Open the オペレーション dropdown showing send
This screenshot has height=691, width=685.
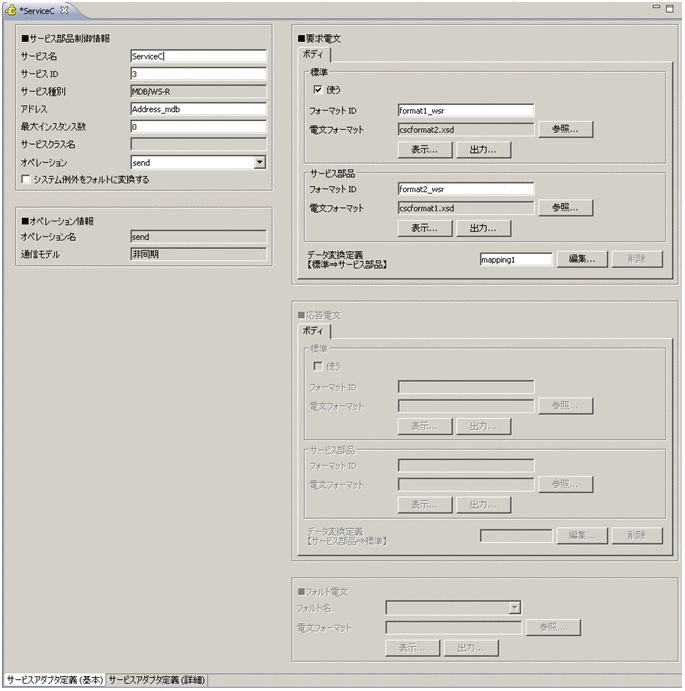[259, 162]
